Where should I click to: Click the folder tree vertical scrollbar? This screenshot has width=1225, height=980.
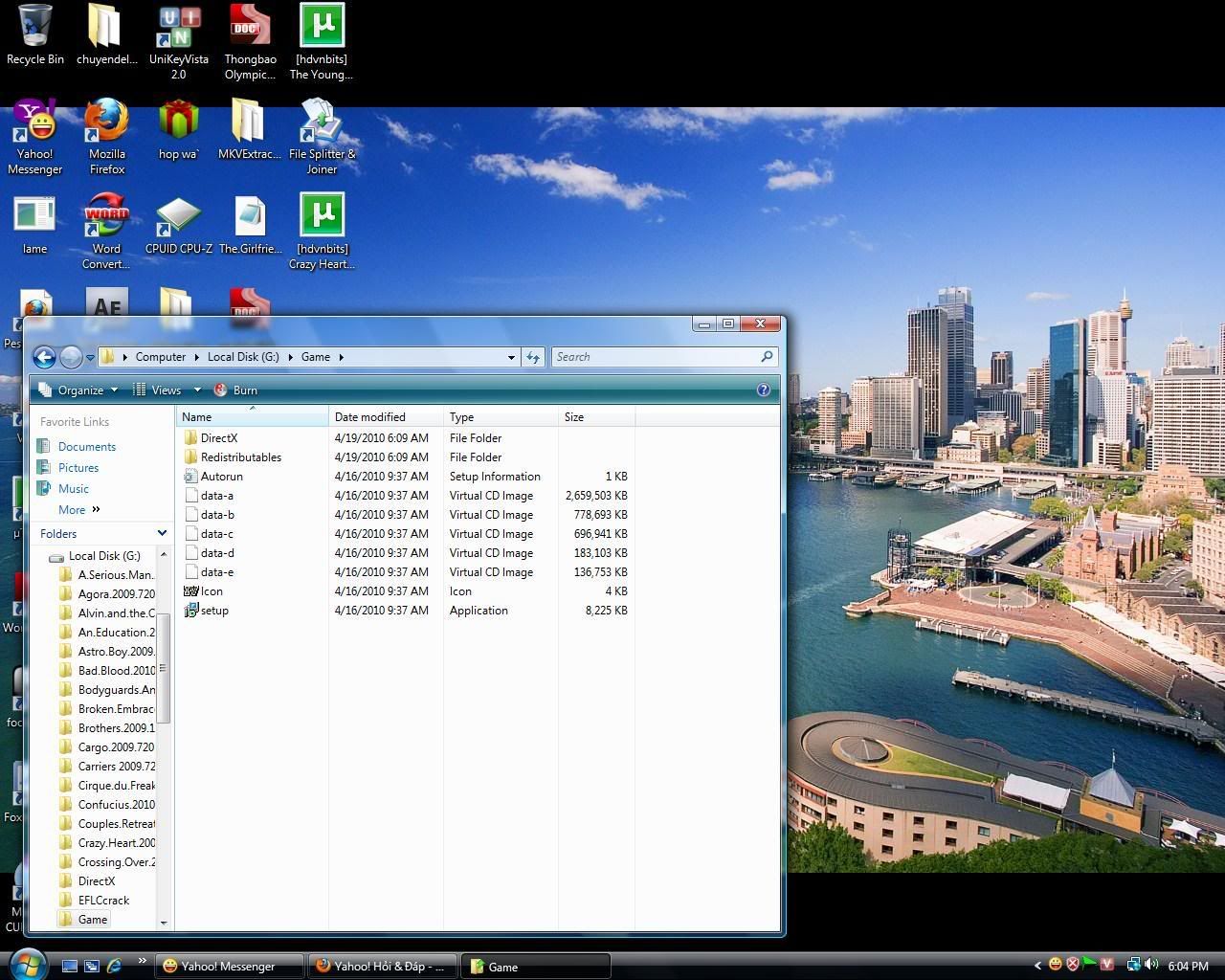(164, 667)
